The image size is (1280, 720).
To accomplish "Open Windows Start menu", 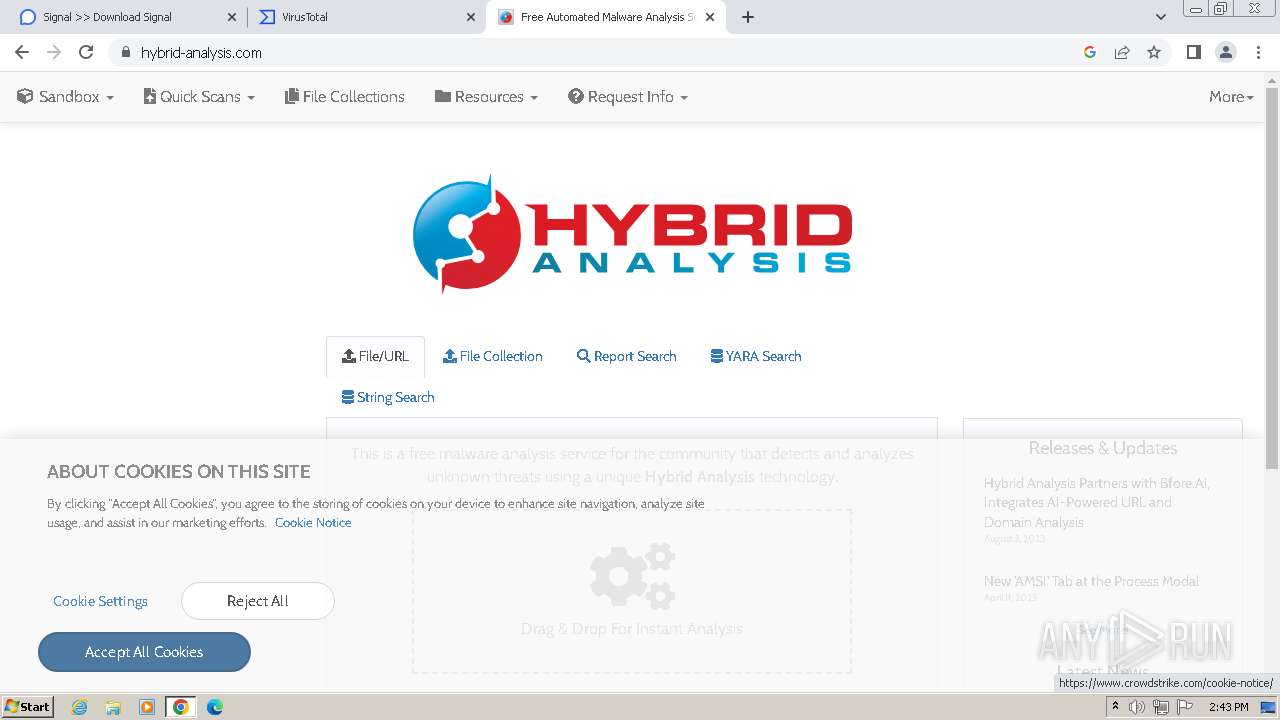I will click(x=27, y=707).
